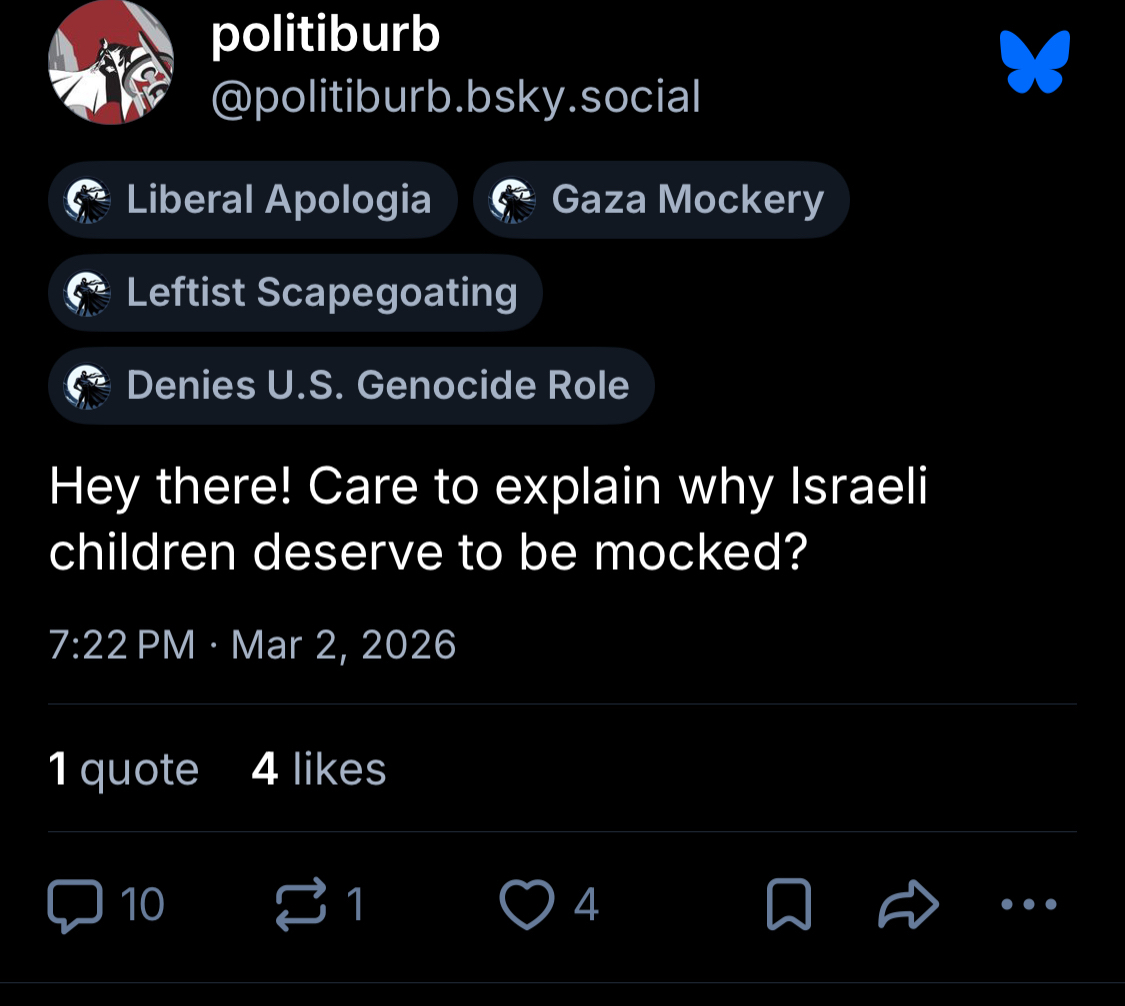Select the Gaza Mockery label
This screenshot has width=1125, height=1006.
coord(687,200)
